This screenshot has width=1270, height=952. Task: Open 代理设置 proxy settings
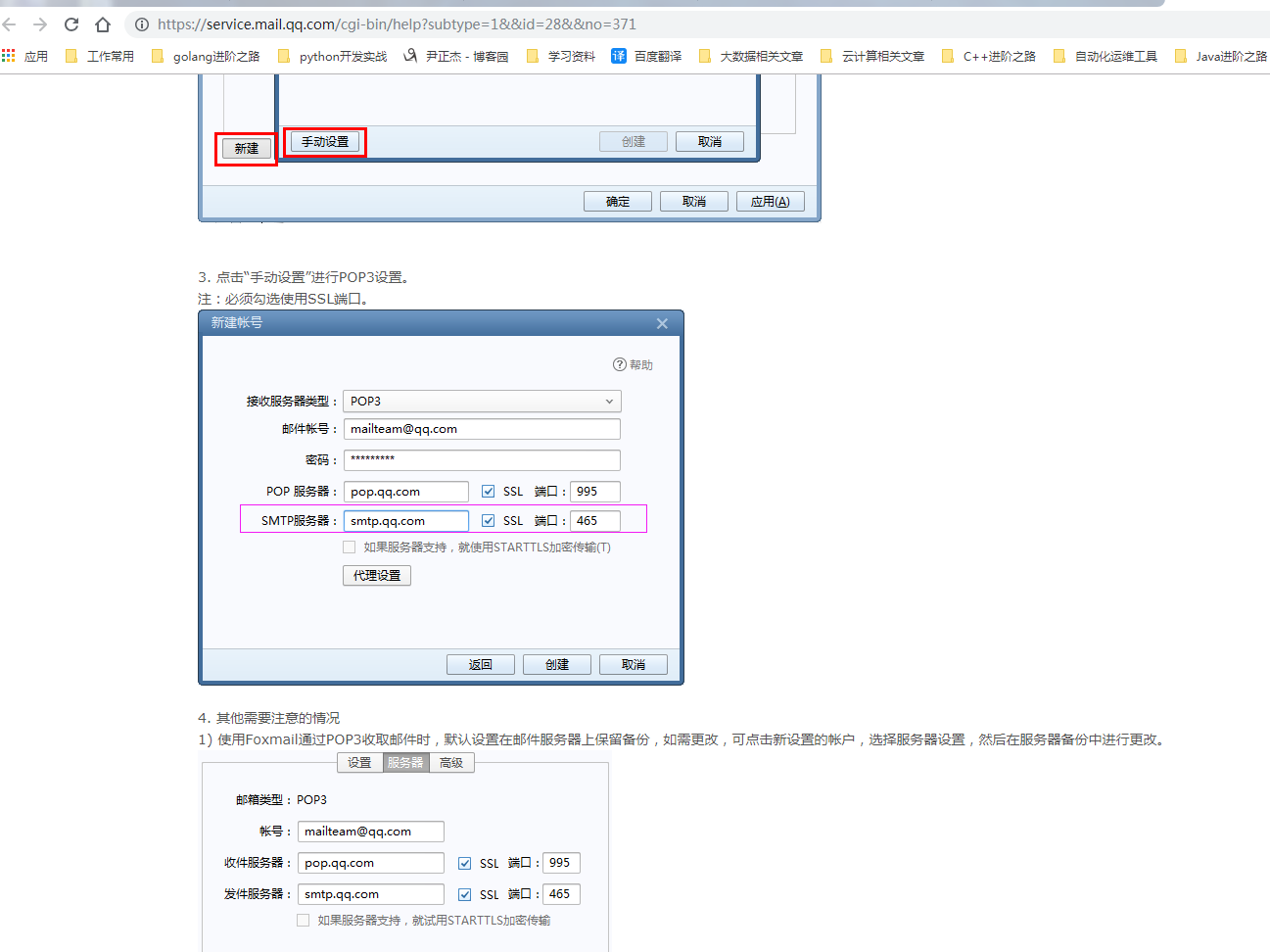(x=376, y=575)
